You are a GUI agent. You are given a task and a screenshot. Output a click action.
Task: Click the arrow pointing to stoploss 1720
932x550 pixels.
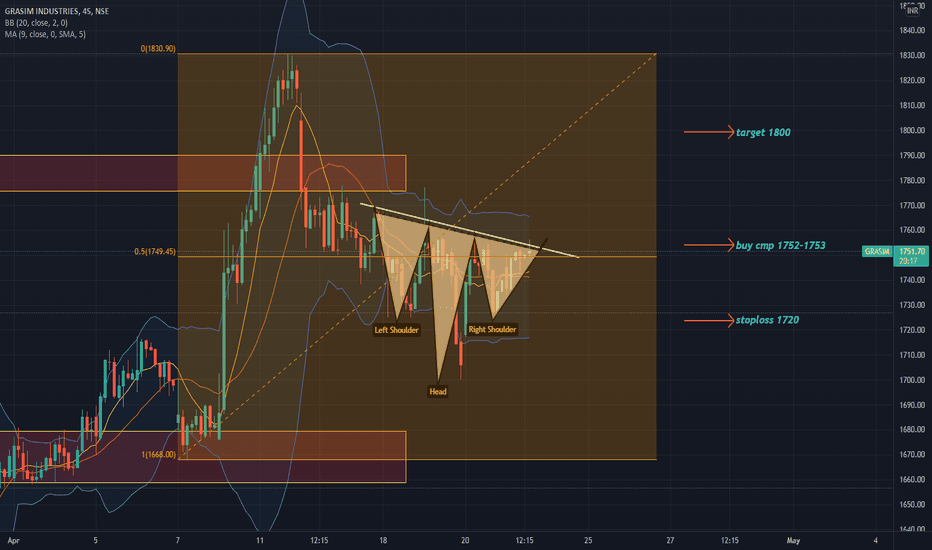(x=709, y=320)
